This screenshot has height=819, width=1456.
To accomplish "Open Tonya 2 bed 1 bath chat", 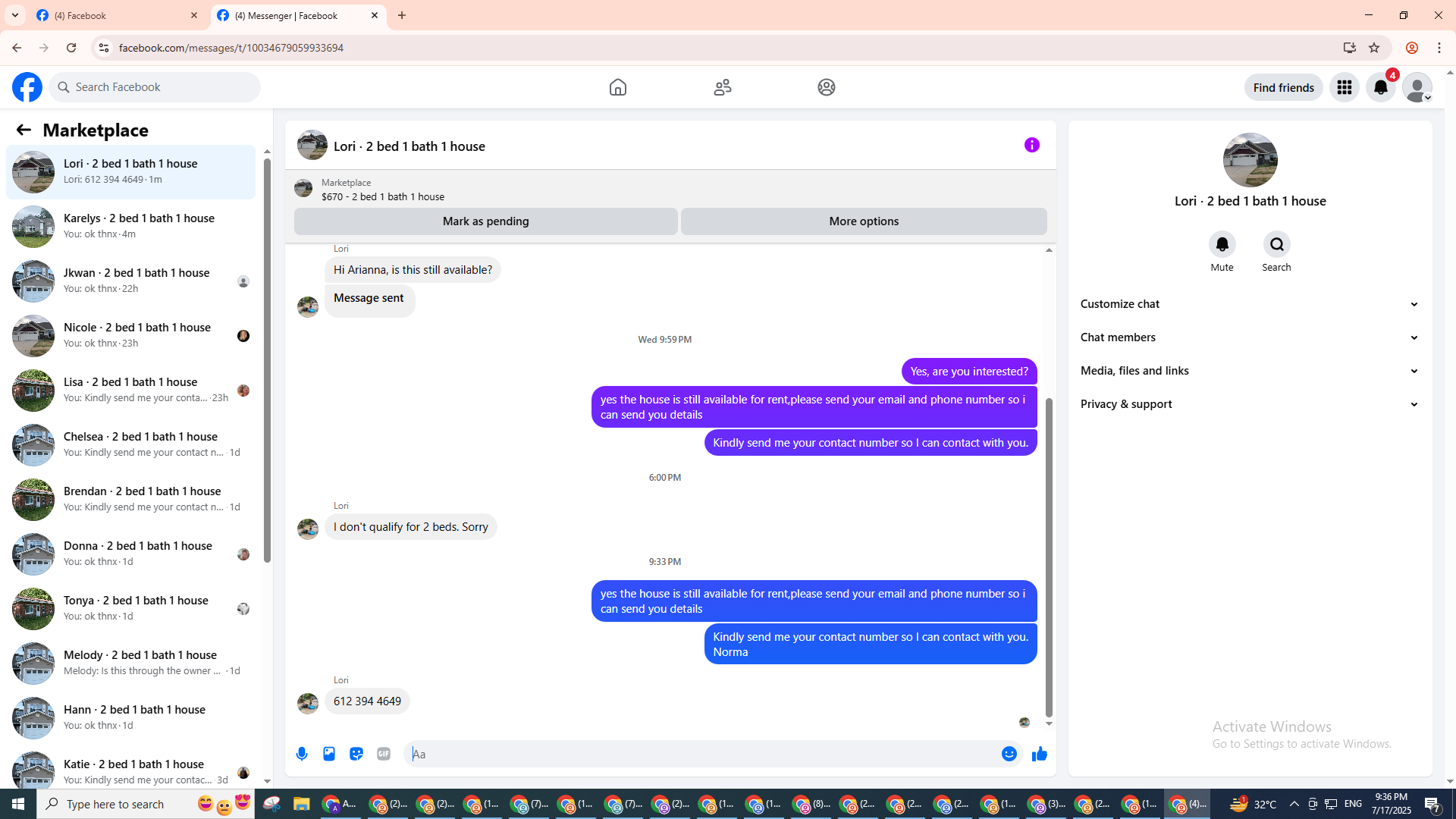I will tap(131, 608).
